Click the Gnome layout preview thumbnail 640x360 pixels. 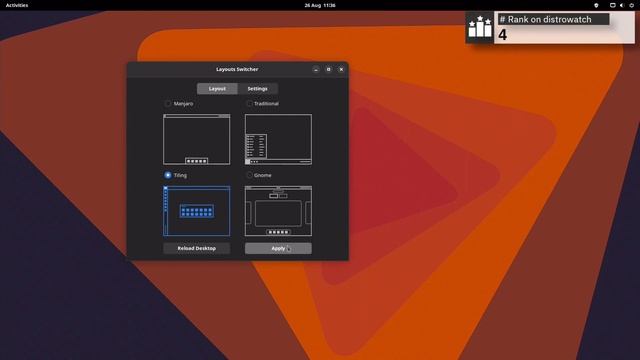point(278,211)
